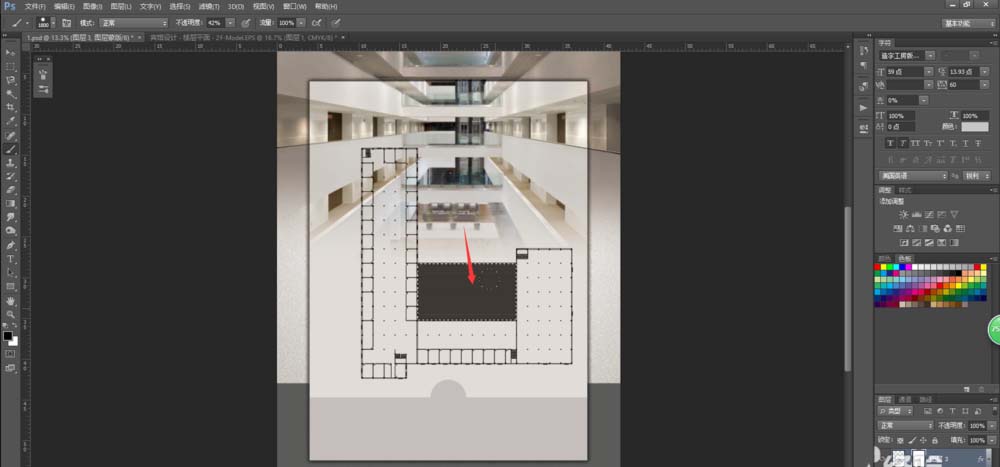The width and height of the screenshot is (1000, 467).
Task: Click the Actions play icon in the collapsed panel strip
Action: [864, 108]
